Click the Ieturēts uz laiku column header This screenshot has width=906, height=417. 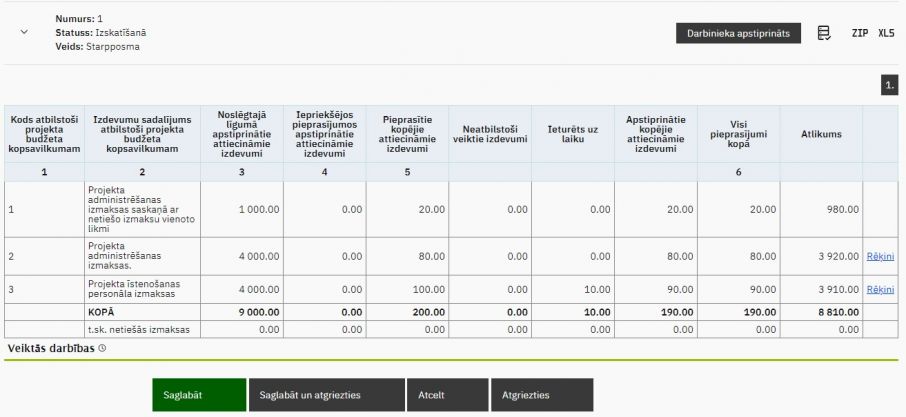tap(572, 134)
